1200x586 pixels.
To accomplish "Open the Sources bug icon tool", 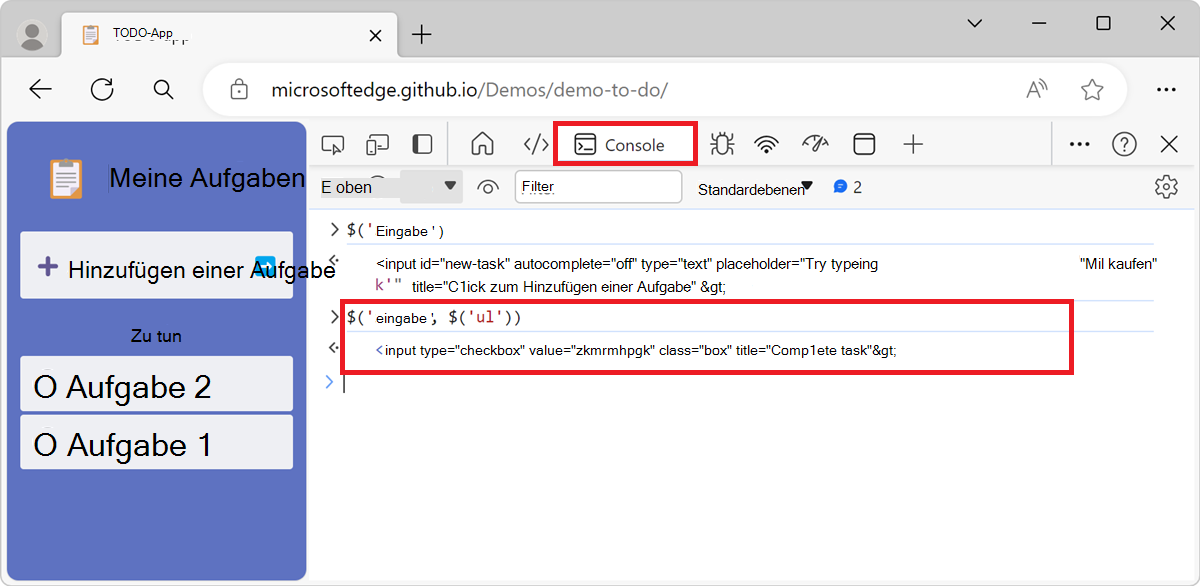I will [x=721, y=145].
